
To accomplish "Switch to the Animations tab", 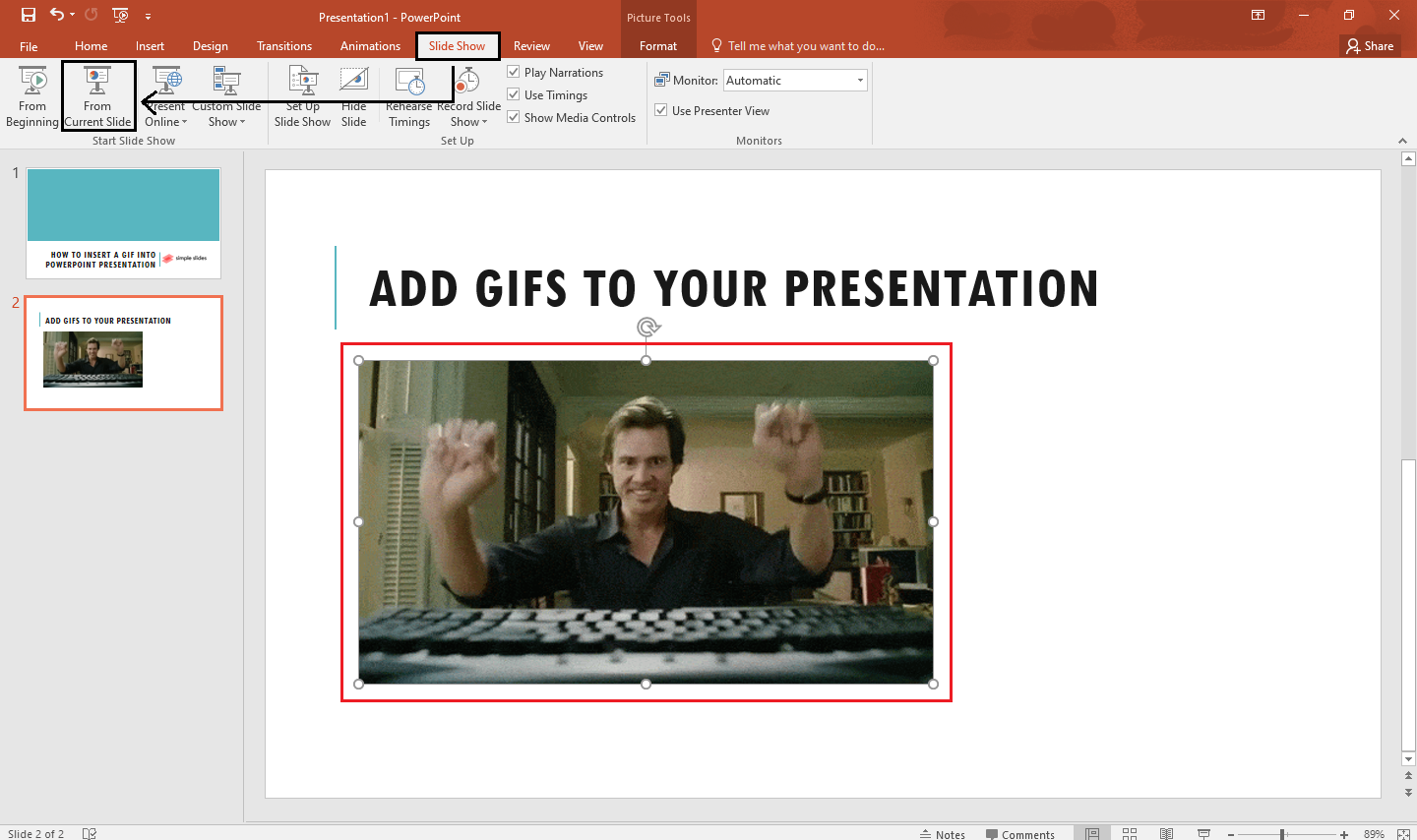I will click(370, 45).
